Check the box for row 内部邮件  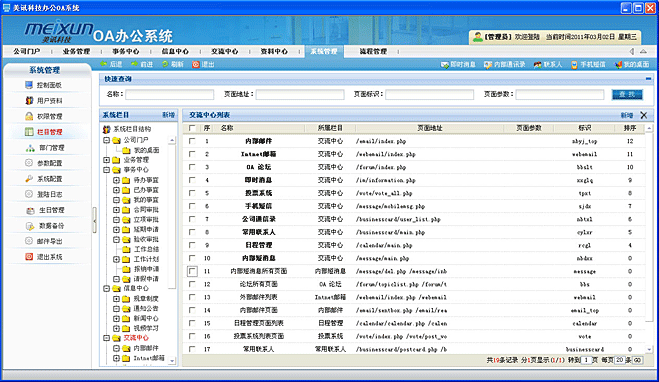[192, 141]
